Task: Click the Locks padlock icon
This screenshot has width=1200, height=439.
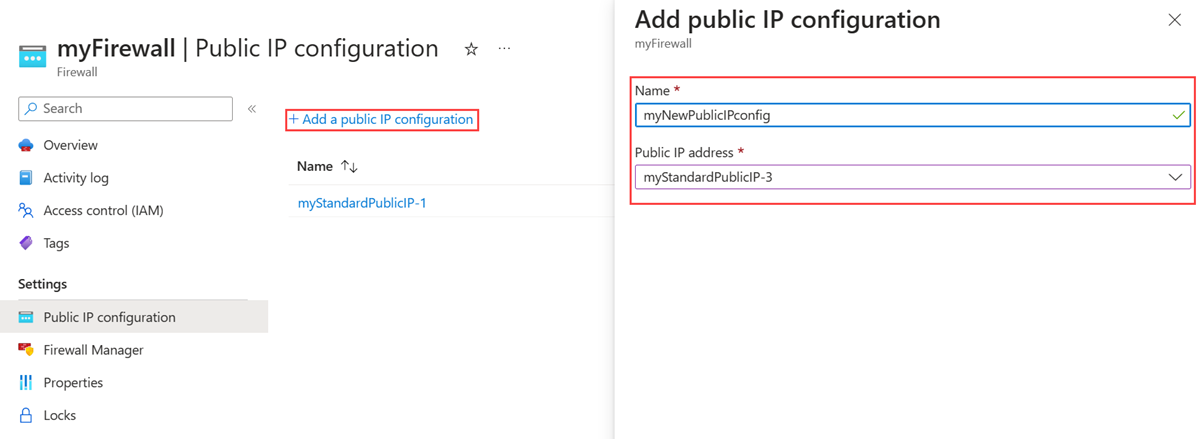Action: pos(26,415)
